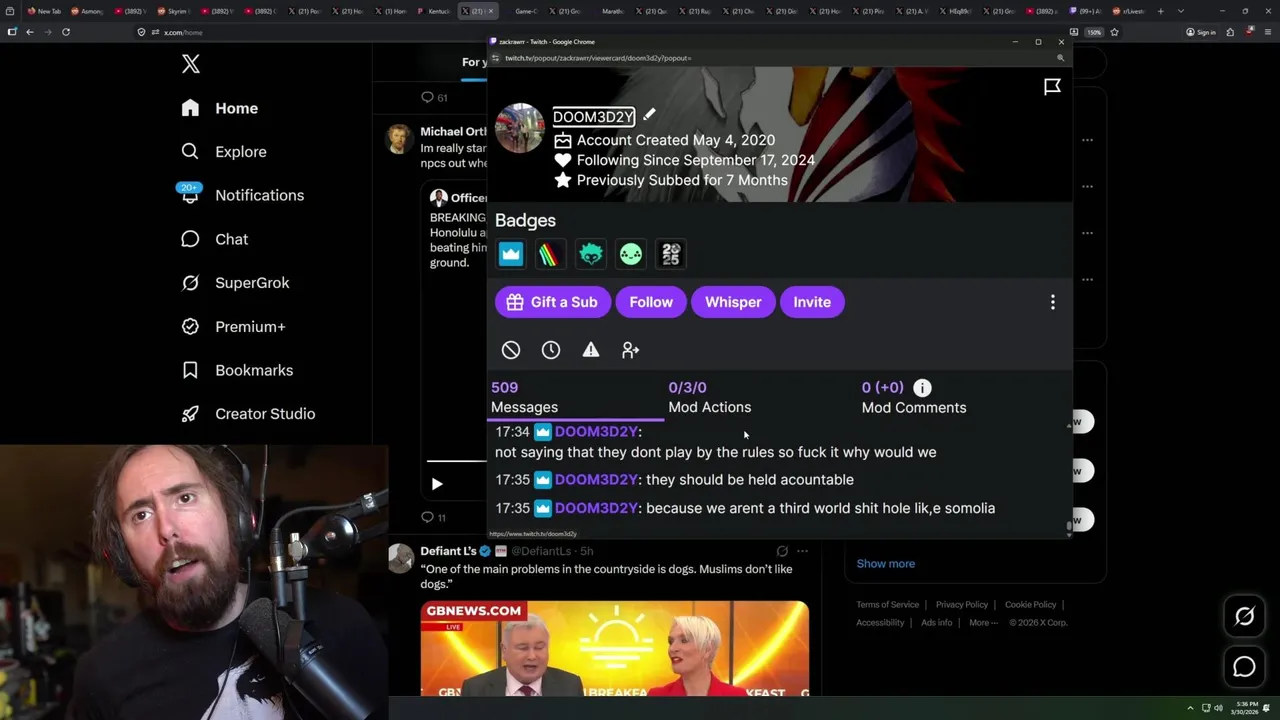The height and width of the screenshot is (720, 1280).
Task: Click the report flag icon on viewer card
Action: pos(1052,87)
